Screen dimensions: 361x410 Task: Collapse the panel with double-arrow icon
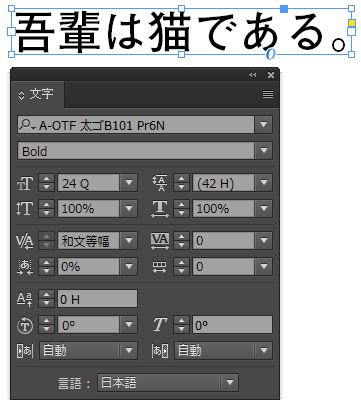(x=253, y=75)
